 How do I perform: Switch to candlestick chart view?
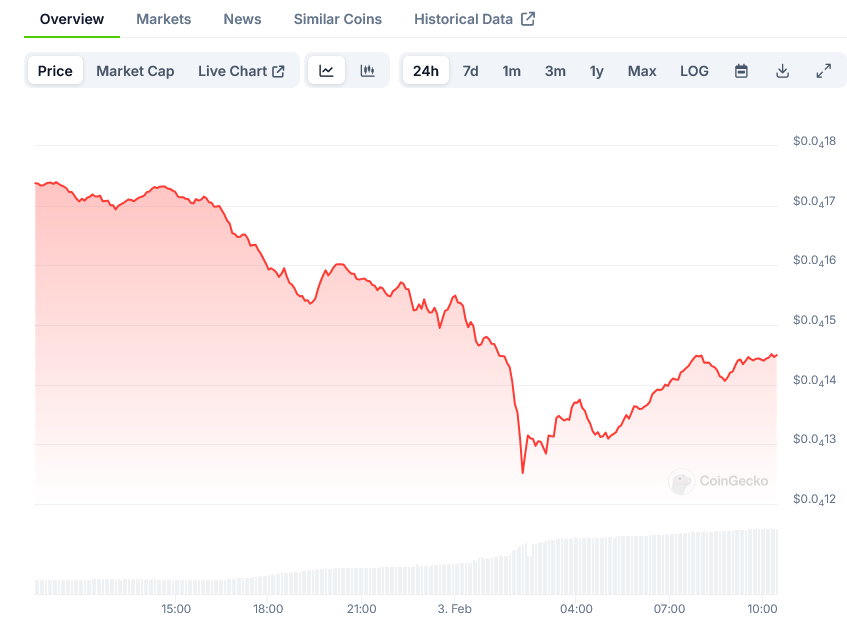[x=367, y=71]
